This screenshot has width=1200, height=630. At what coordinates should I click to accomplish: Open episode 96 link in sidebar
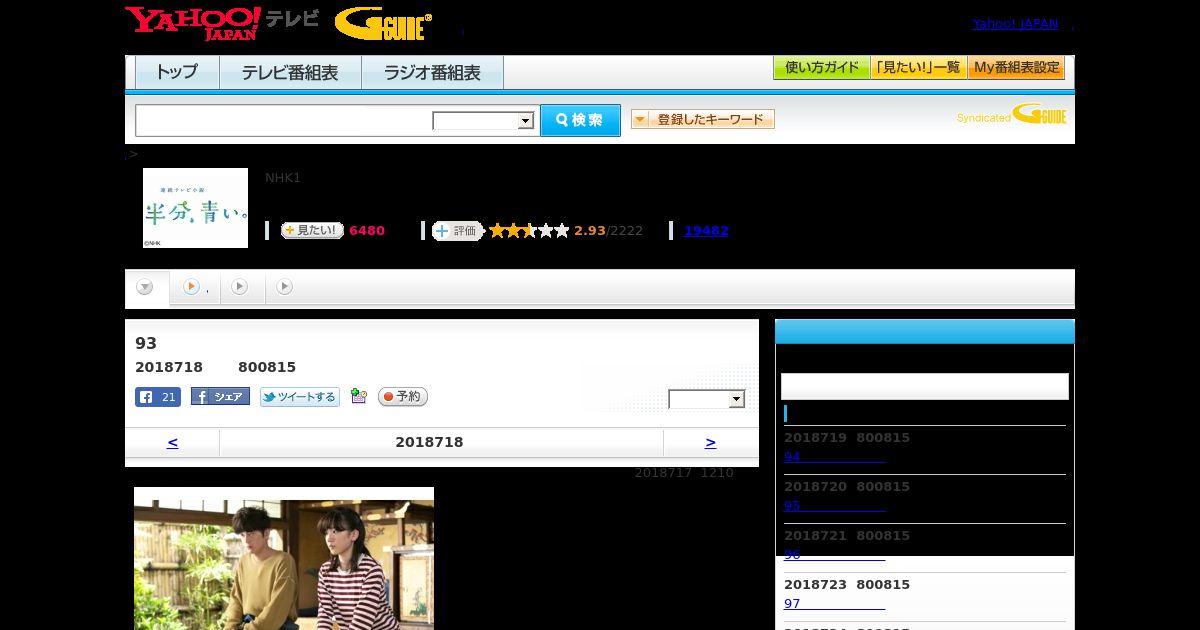pyautogui.click(x=834, y=555)
